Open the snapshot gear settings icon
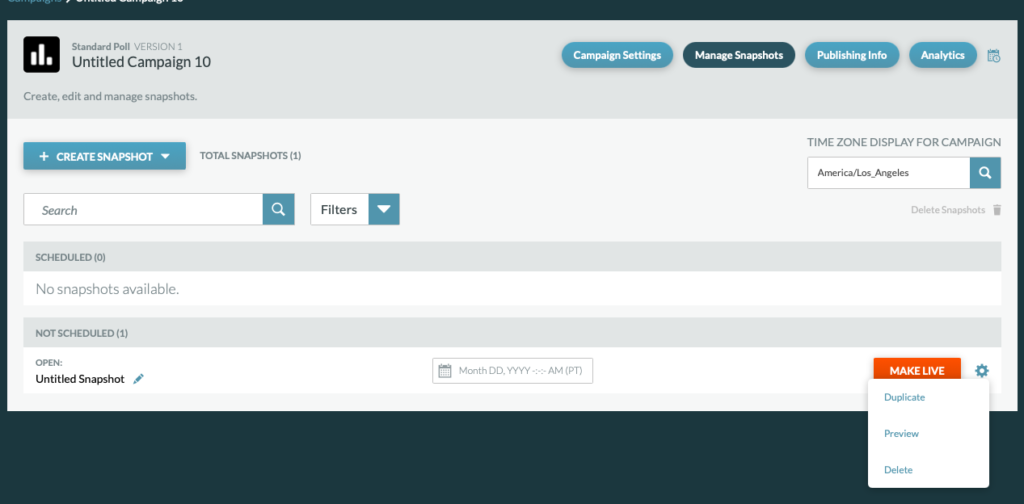1024x504 pixels. pyautogui.click(x=981, y=371)
